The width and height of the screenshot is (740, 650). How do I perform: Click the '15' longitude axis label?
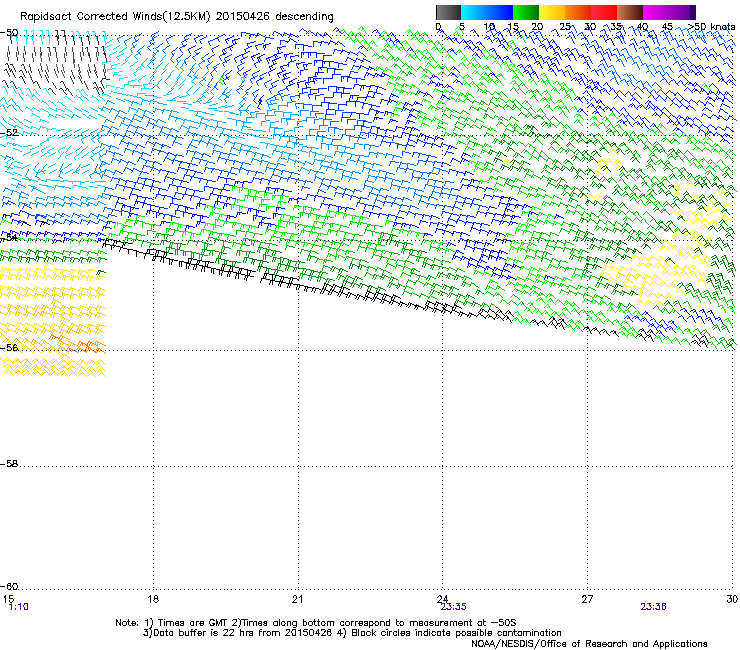coord(8,599)
